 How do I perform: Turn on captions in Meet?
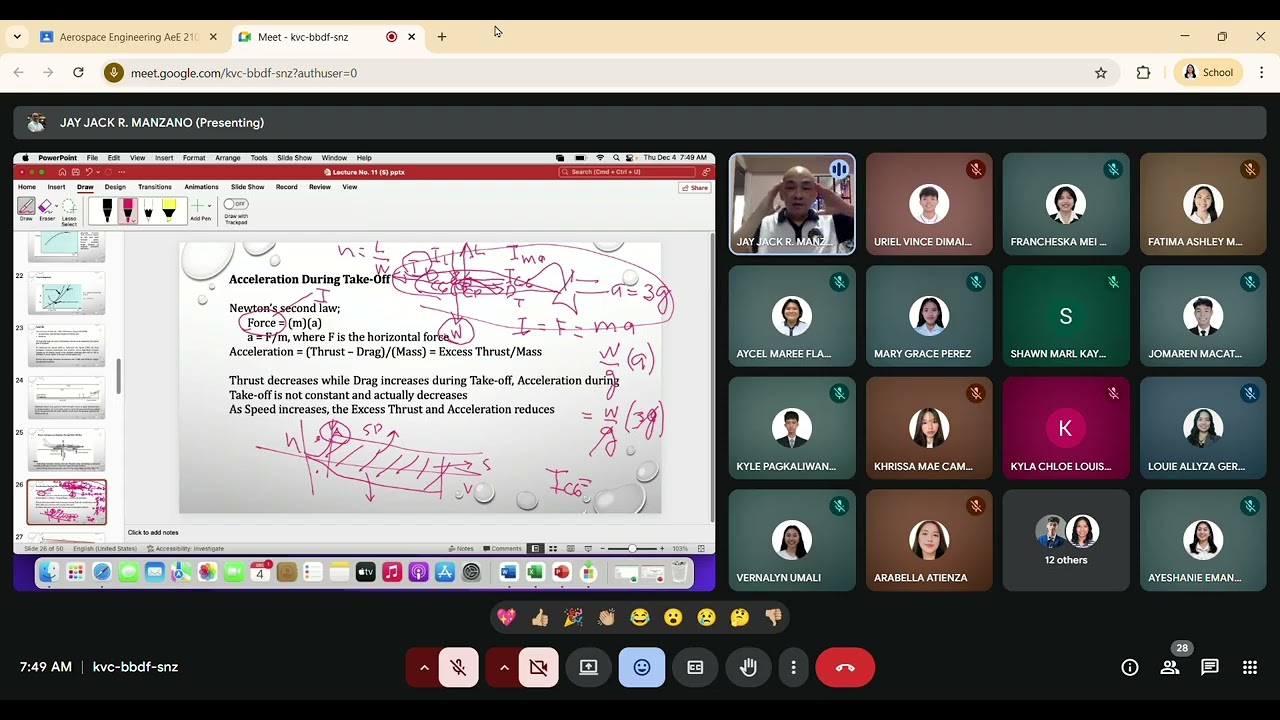pyautogui.click(x=695, y=667)
